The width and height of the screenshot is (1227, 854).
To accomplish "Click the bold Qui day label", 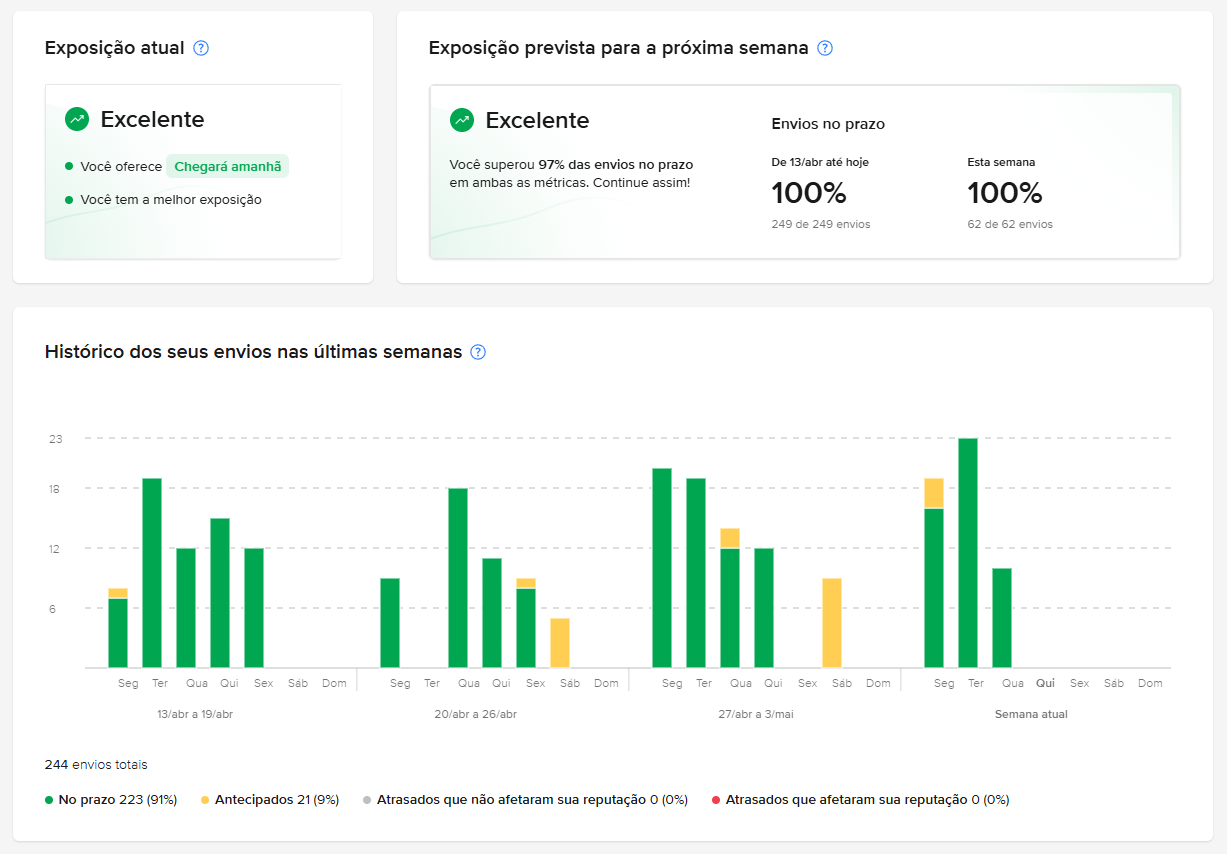I will [x=1046, y=684].
